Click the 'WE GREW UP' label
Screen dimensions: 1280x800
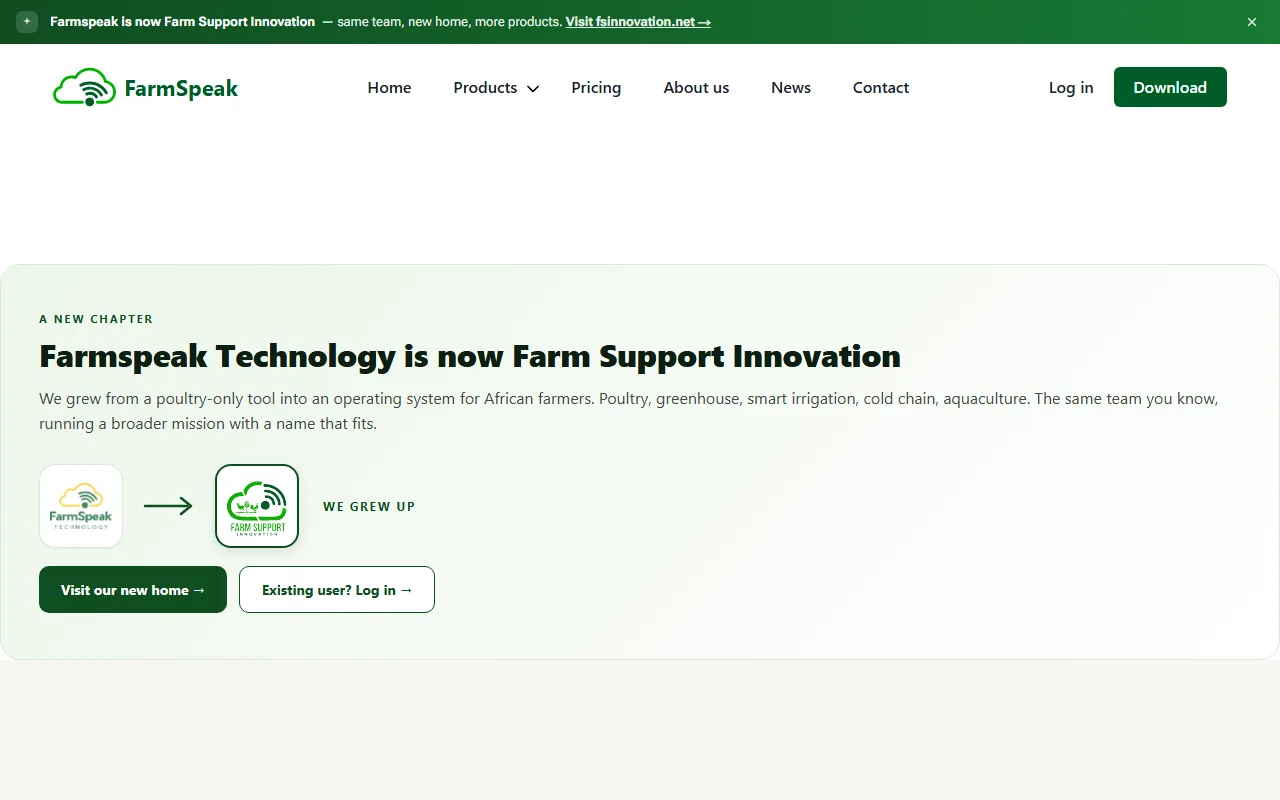click(x=369, y=507)
